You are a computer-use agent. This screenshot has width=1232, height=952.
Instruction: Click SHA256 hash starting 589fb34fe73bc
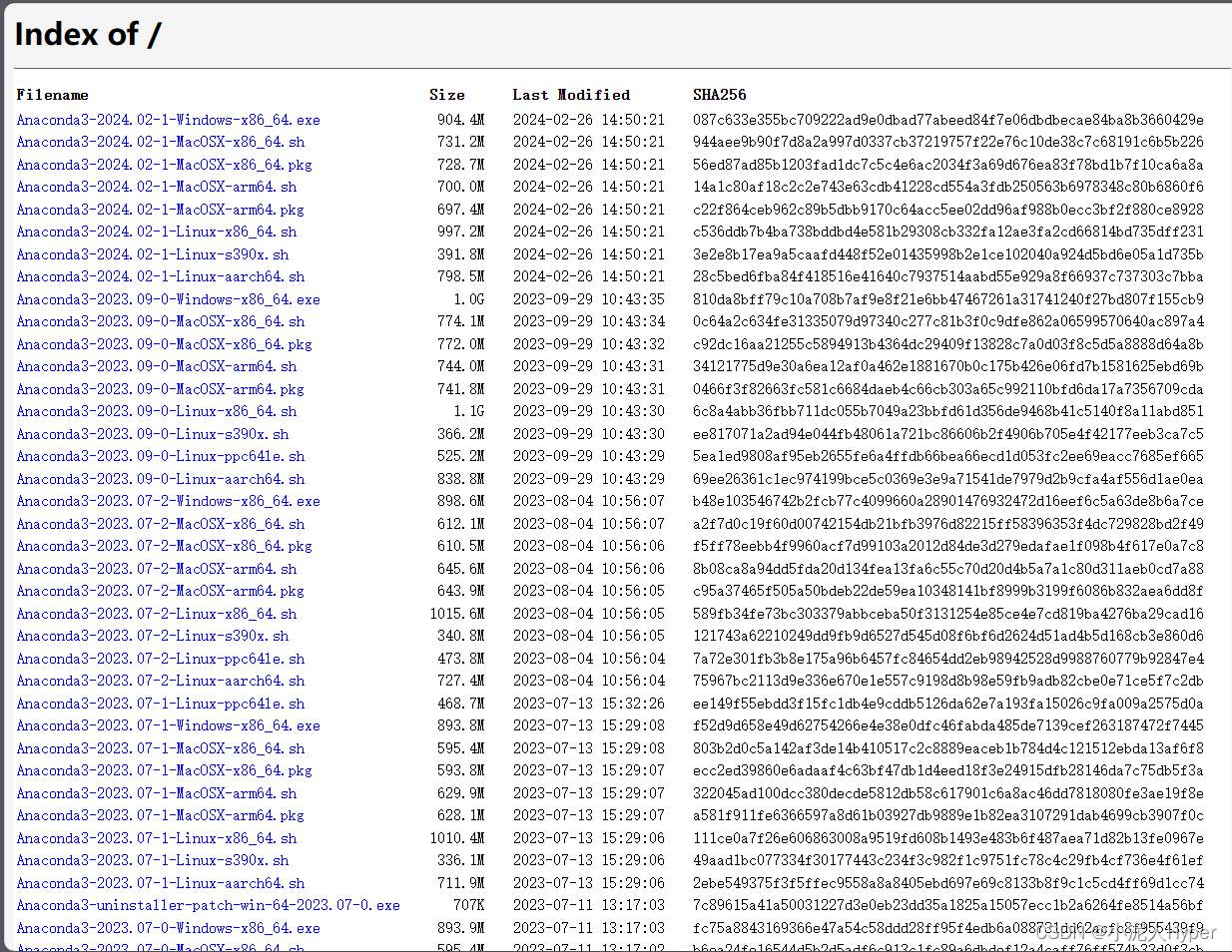coord(948,614)
